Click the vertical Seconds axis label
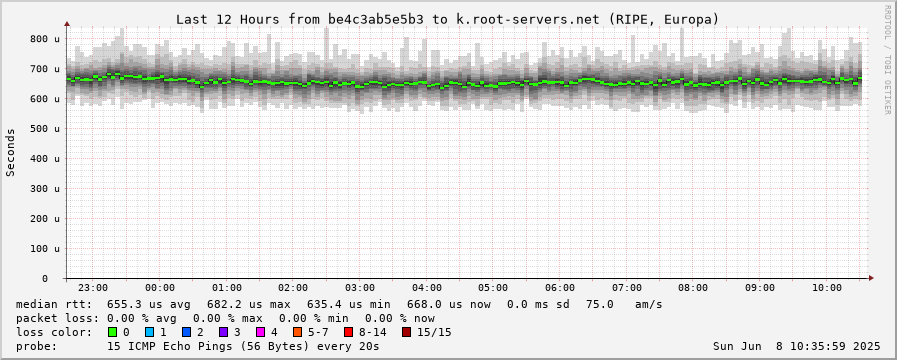Image resolution: width=897 pixels, height=360 pixels. tap(10, 152)
